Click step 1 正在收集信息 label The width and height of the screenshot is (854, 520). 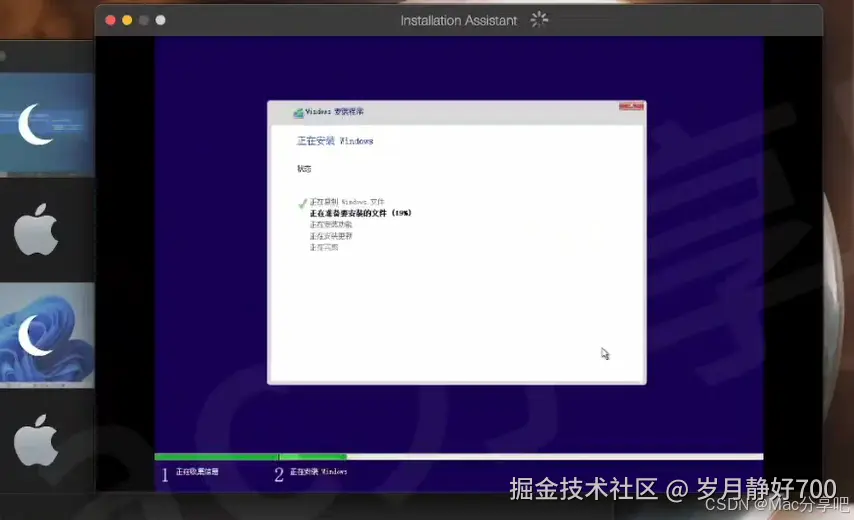click(197, 472)
